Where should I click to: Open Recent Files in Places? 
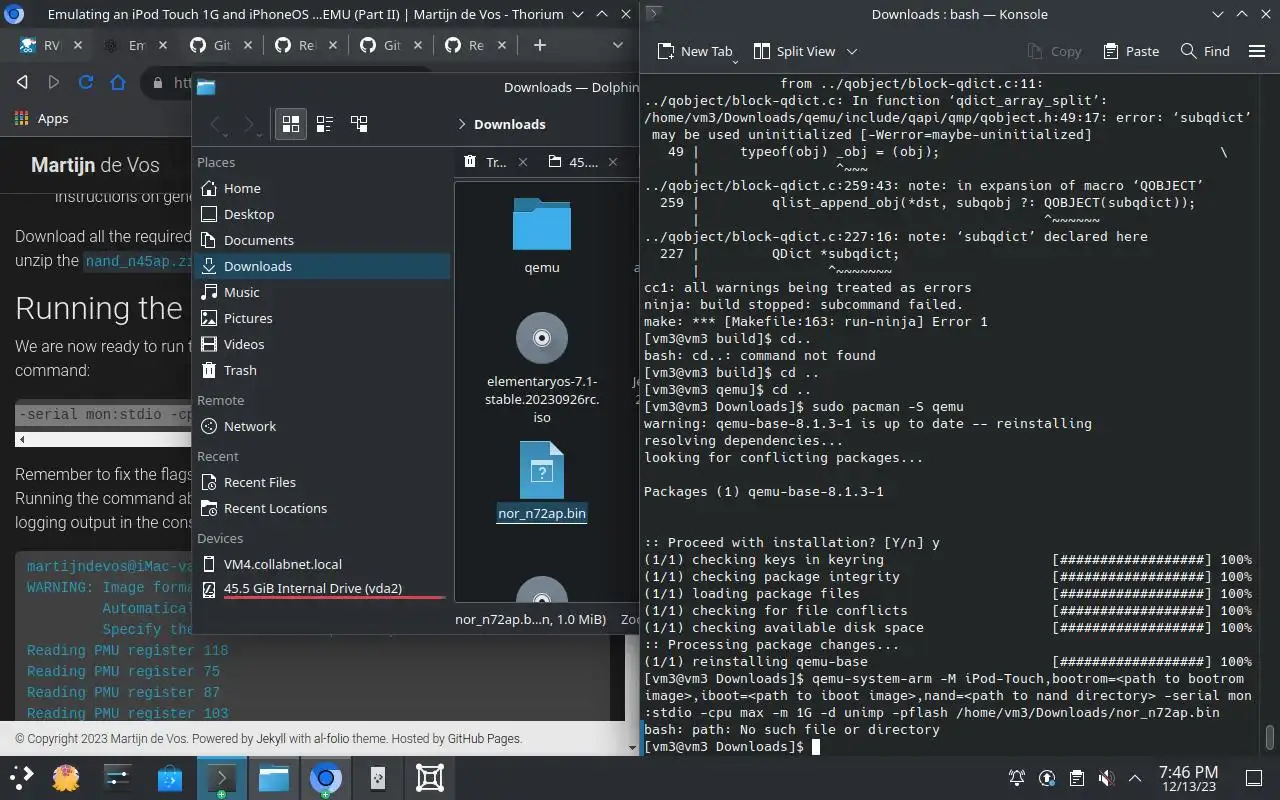321,482
